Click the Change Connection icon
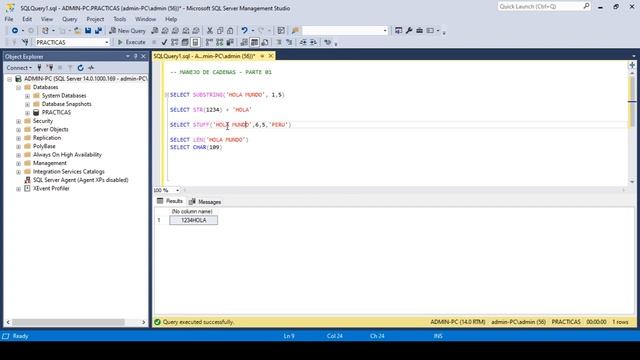The width and height of the screenshot is (640, 360). [25, 42]
